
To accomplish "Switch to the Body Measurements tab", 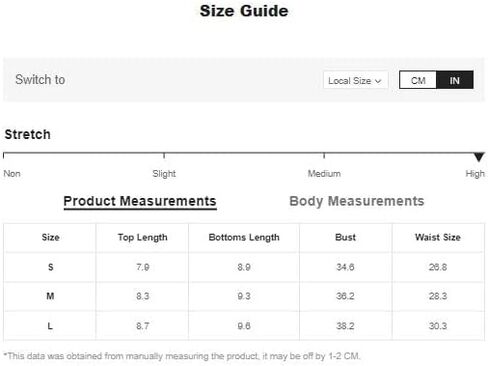I will (x=357, y=201).
